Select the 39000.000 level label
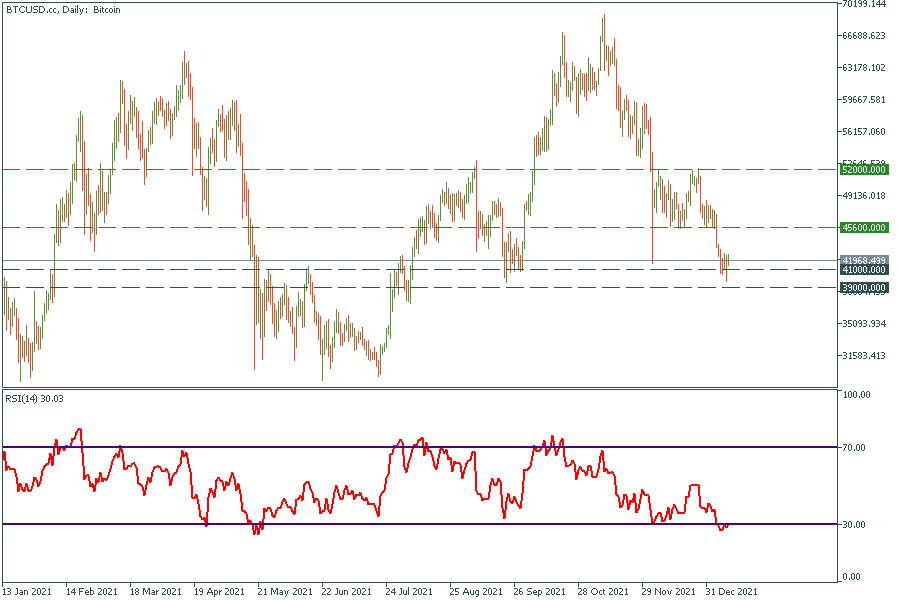The image size is (900, 600). tap(864, 287)
